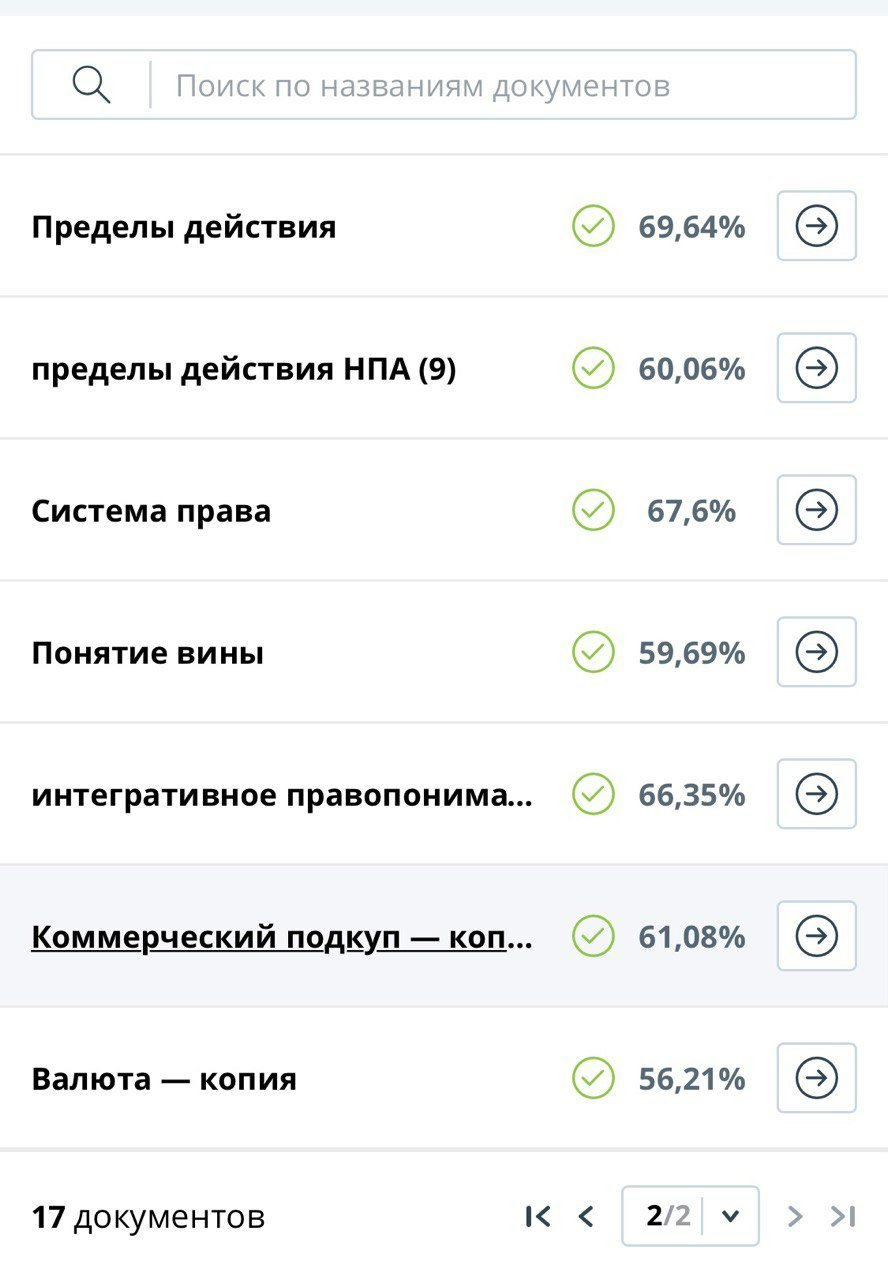The image size is (888, 1280).
Task: Open the Система права document
Action: click(151, 511)
